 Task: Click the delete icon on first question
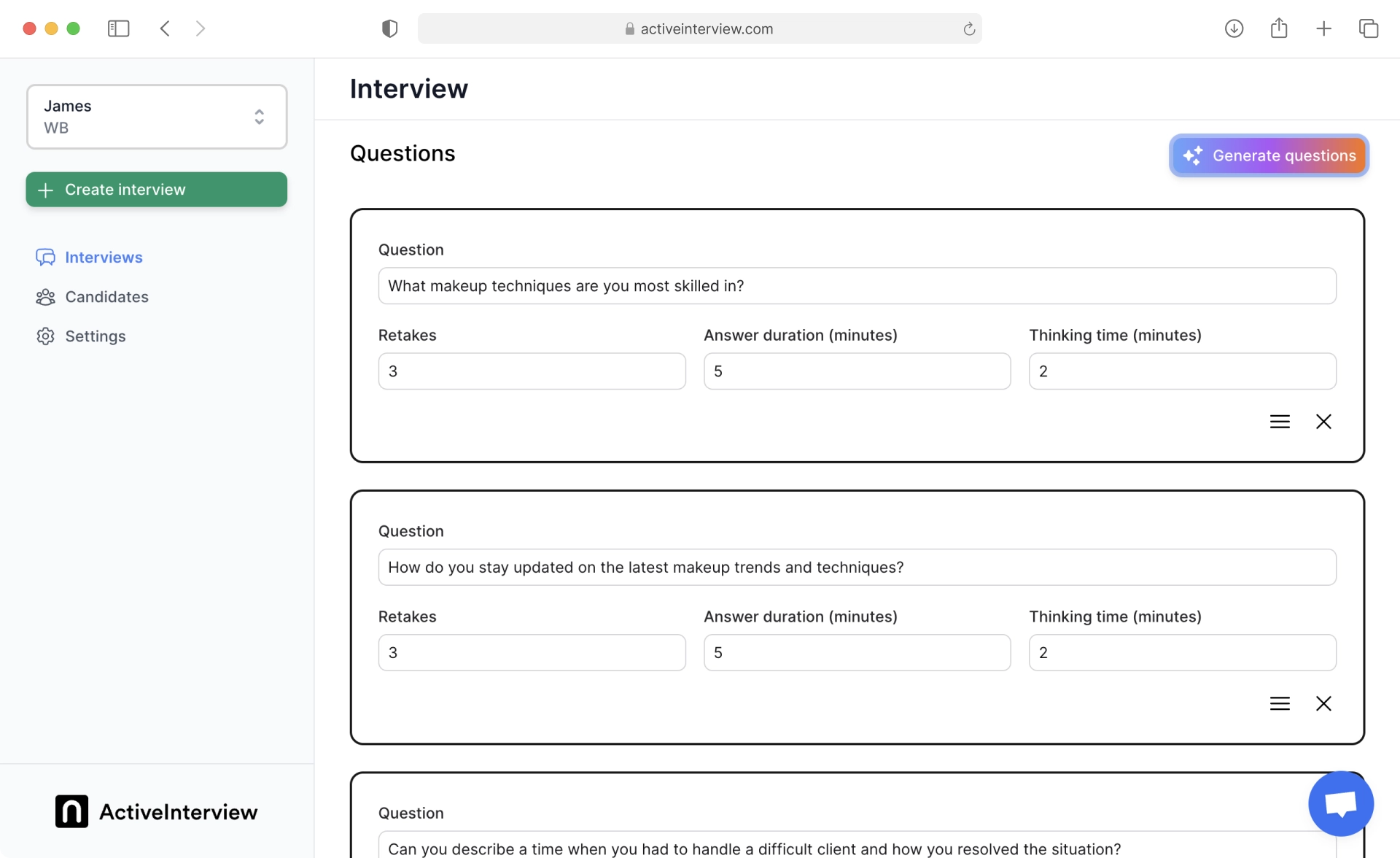click(x=1323, y=421)
